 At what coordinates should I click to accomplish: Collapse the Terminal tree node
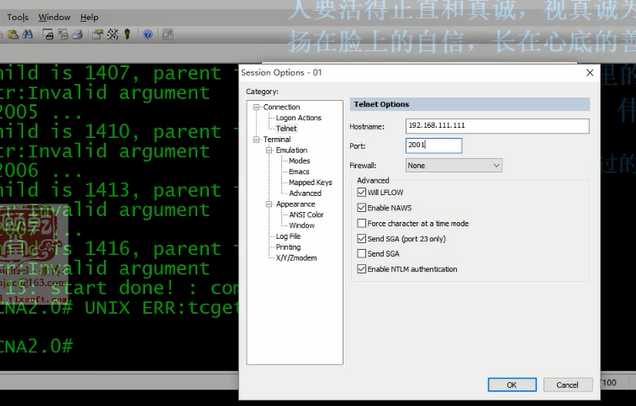coord(256,140)
